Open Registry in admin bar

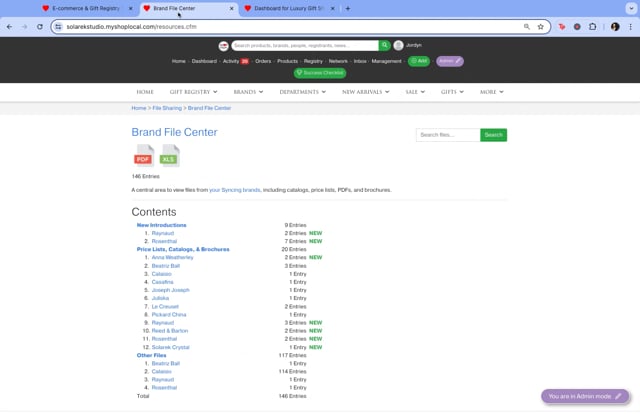[x=313, y=61]
